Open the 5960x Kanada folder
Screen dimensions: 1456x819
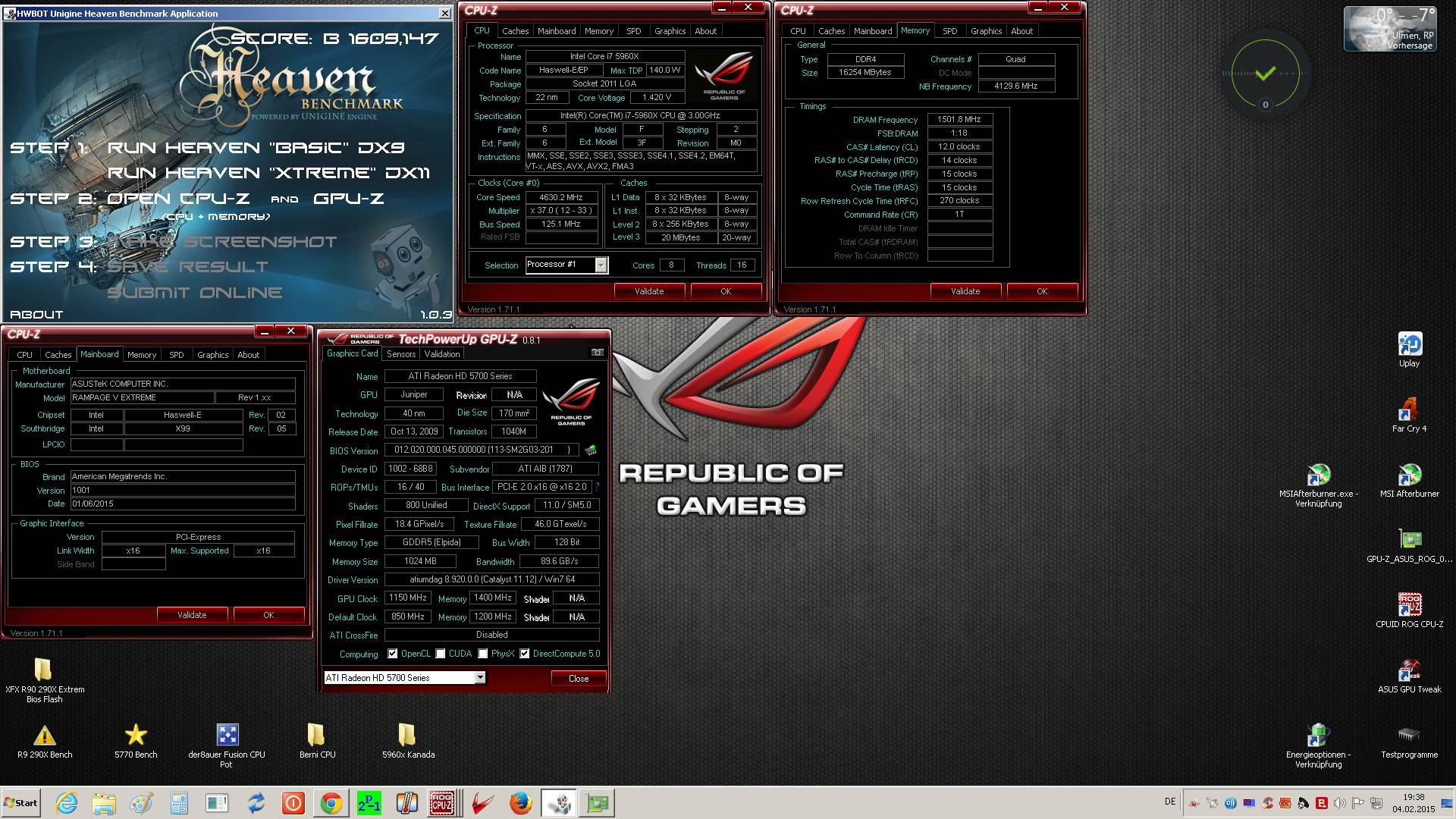point(408,741)
